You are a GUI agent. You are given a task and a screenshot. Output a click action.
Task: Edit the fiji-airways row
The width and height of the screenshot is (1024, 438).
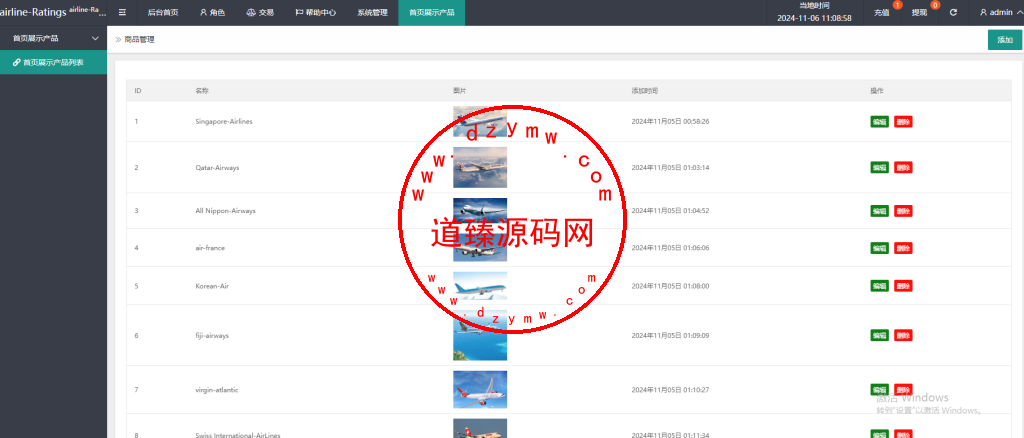point(879,335)
